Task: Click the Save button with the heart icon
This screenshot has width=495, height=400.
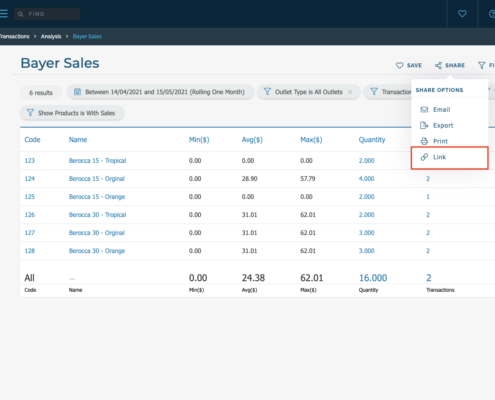Action: tap(409, 65)
